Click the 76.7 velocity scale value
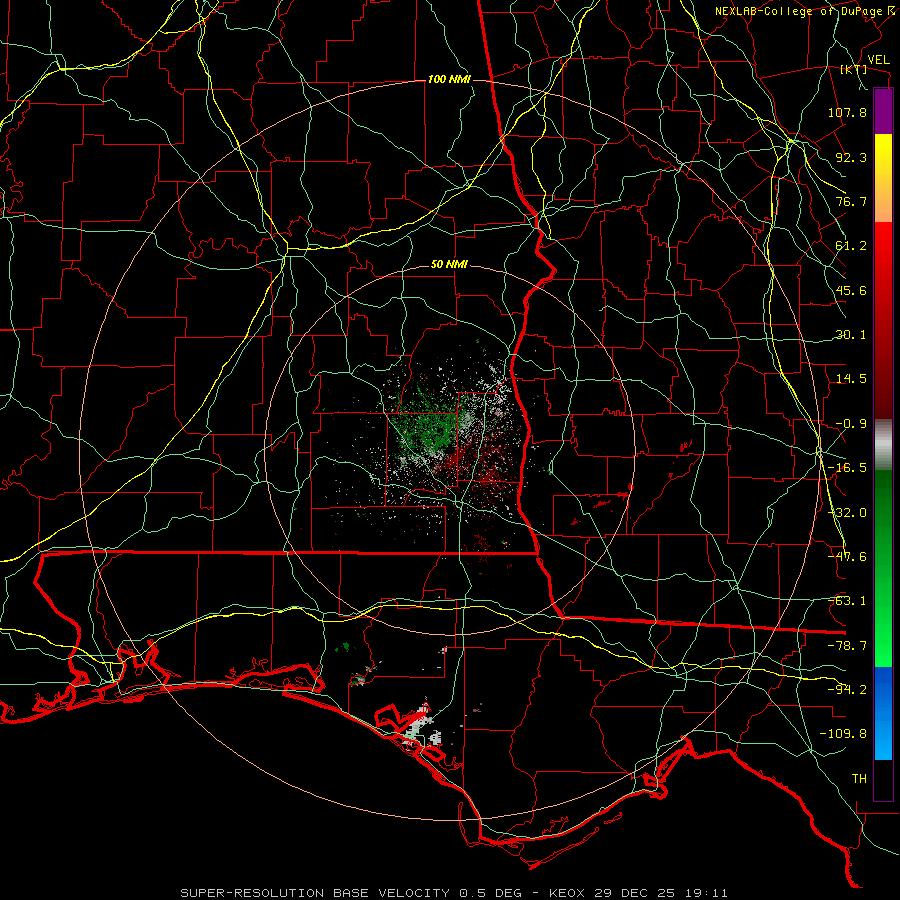 [x=851, y=201]
